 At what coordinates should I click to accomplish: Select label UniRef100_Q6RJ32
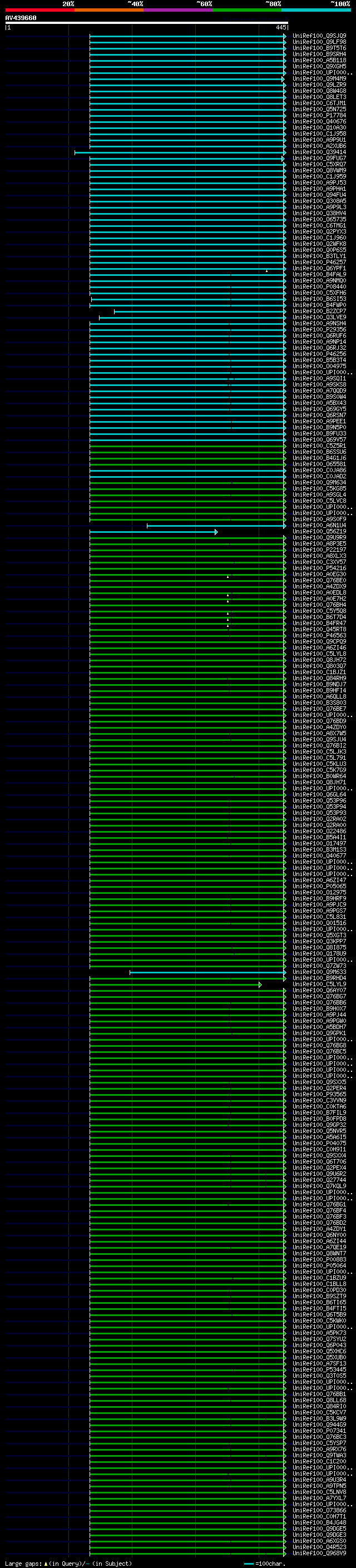point(319,348)
